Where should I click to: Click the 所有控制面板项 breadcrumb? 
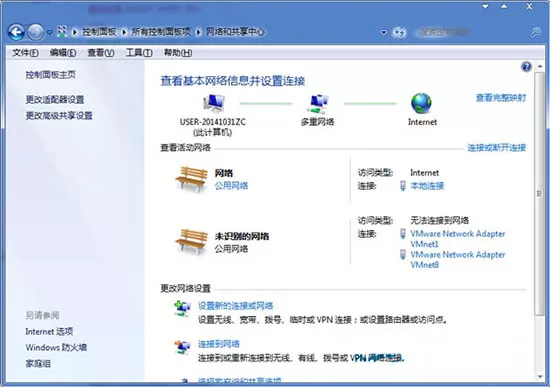161,32
